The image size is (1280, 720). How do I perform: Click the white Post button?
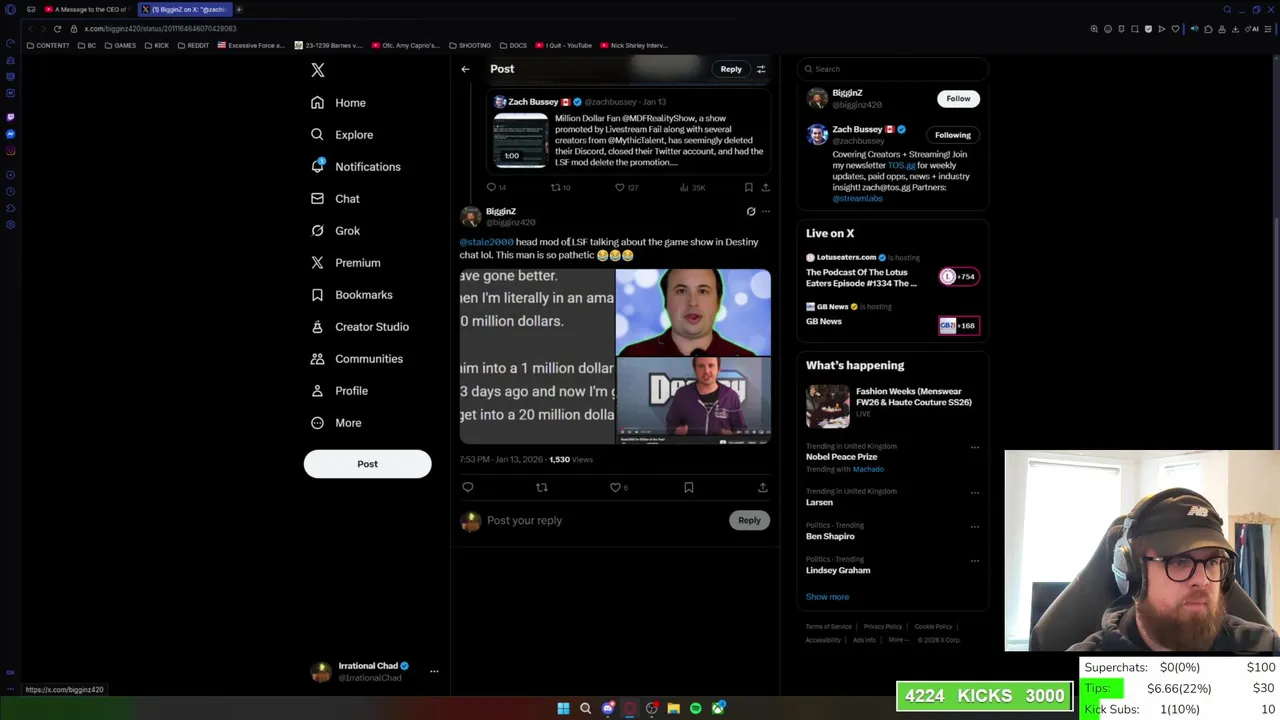tap(367, 464)
